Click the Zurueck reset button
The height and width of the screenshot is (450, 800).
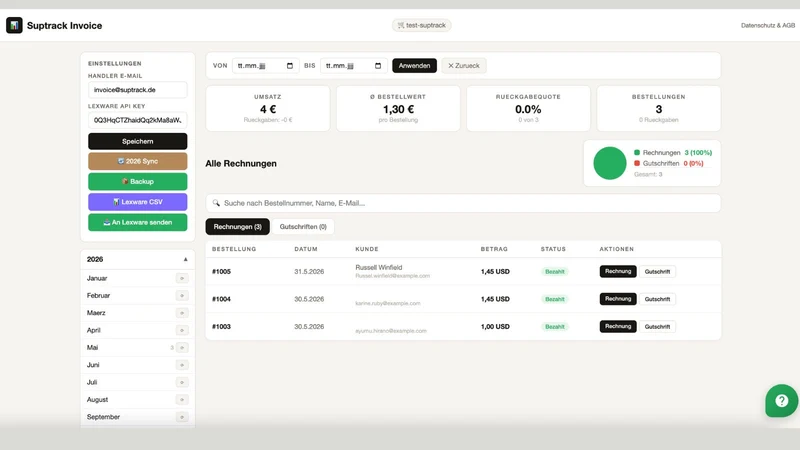[464, 66]
